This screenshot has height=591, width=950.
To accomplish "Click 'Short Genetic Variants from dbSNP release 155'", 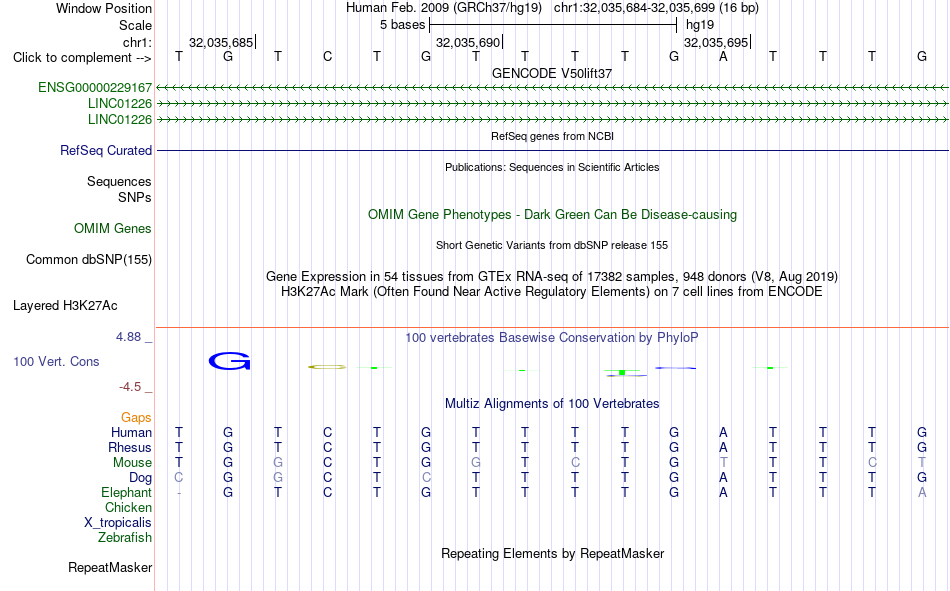I will 552,245.
